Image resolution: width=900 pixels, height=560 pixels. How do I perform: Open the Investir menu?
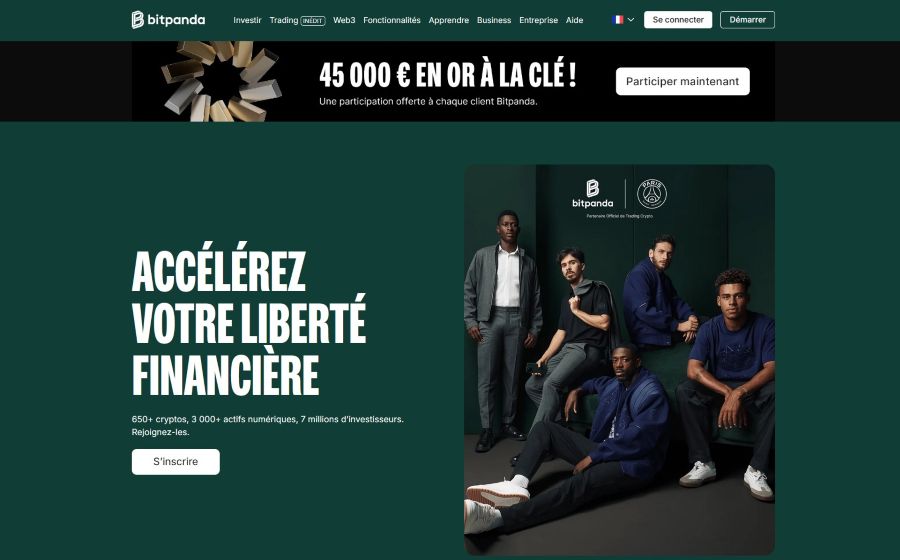[x=247, y=20]
